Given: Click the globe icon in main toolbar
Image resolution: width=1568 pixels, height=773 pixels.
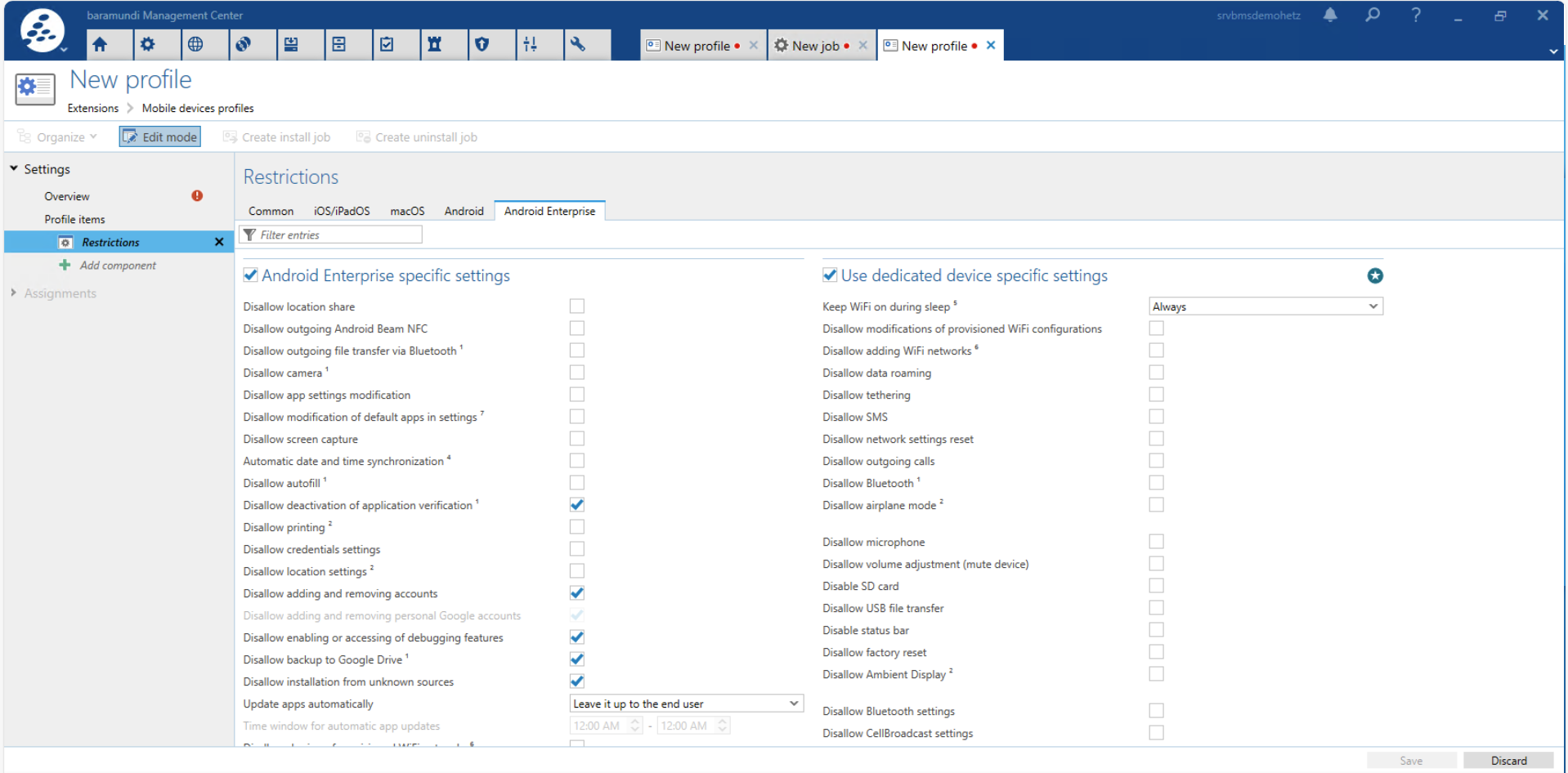Looking at the screenshot, I should (195, 45).
